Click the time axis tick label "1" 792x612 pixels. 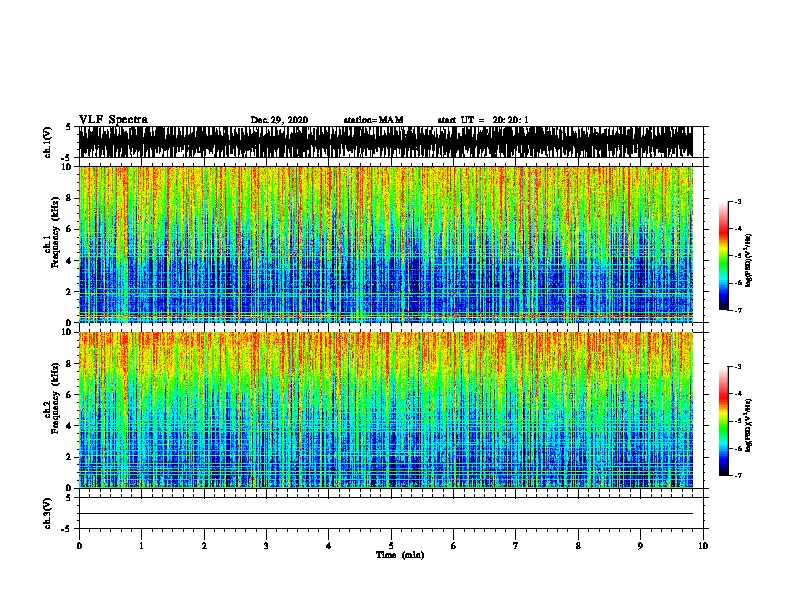coord(141,546)
